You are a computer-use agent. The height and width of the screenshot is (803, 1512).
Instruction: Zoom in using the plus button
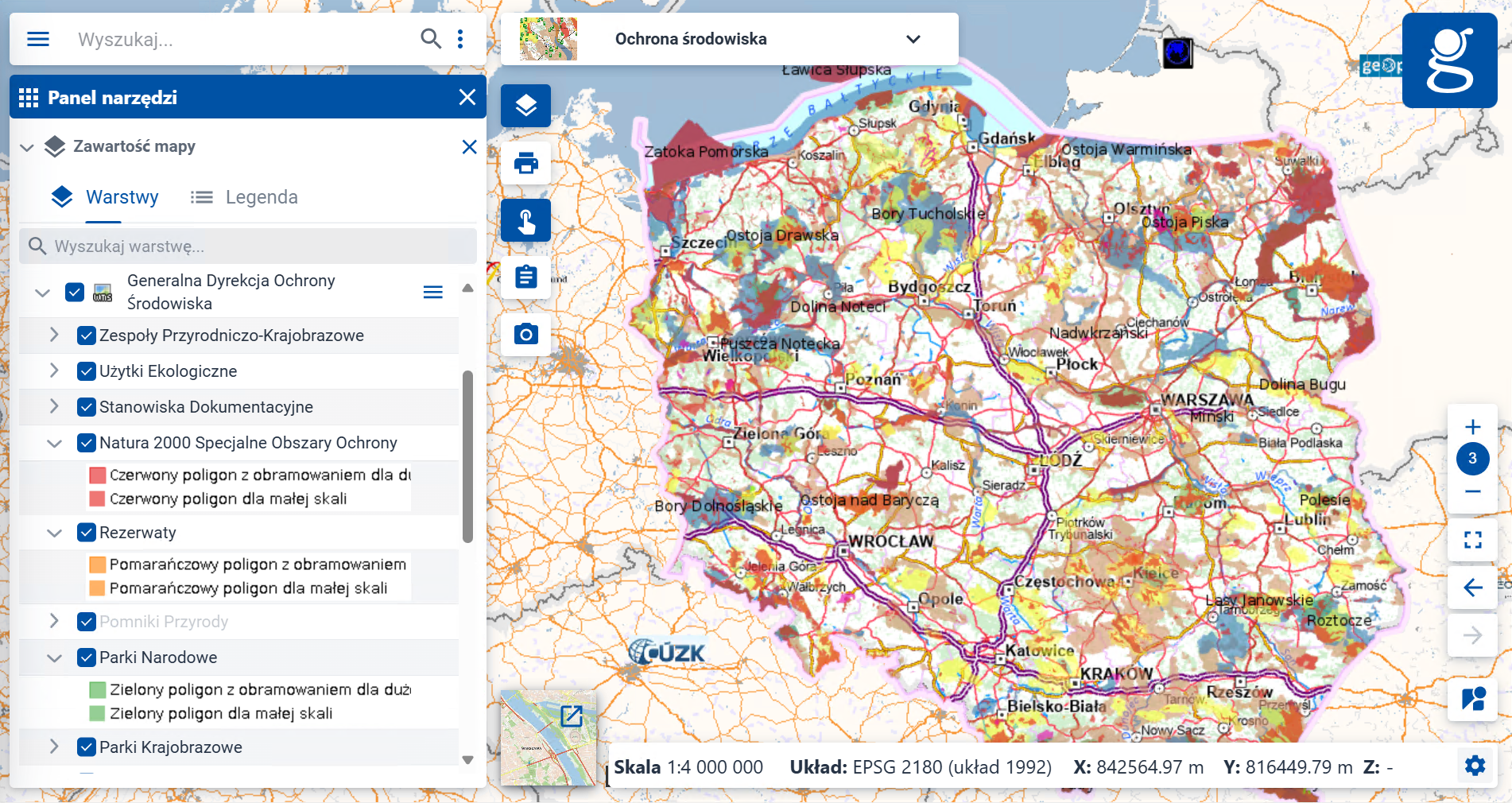[x=1472, y=426]
